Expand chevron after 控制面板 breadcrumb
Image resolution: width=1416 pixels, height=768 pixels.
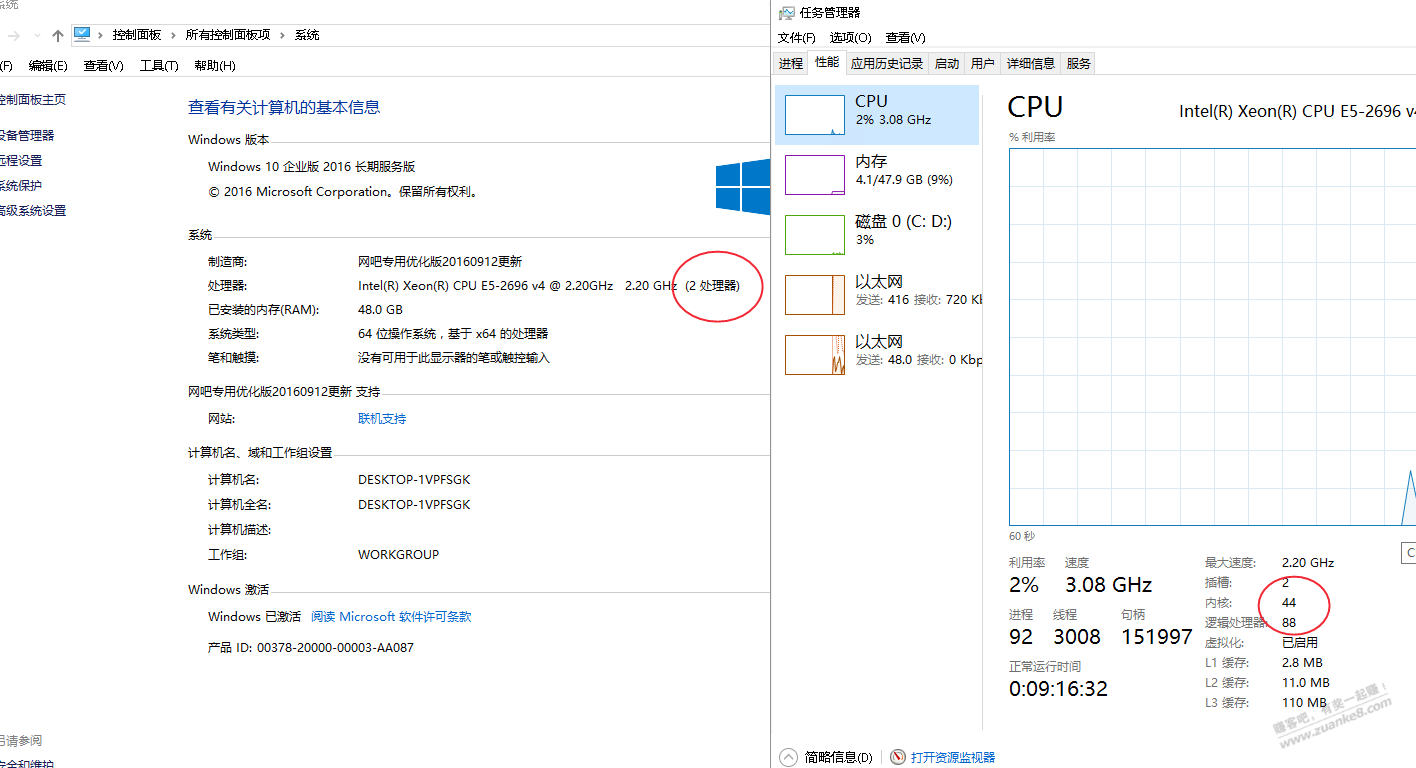pyautogui.click(x=173, y=35)
